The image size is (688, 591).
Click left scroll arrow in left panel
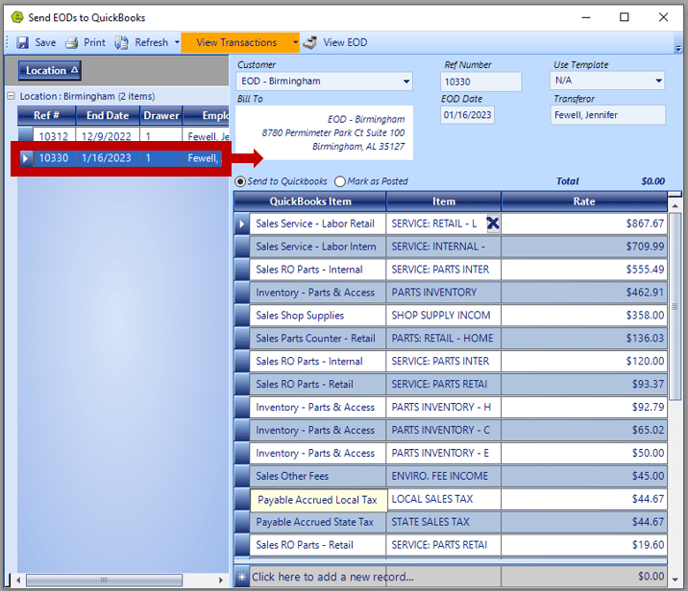tap(18, 580)
